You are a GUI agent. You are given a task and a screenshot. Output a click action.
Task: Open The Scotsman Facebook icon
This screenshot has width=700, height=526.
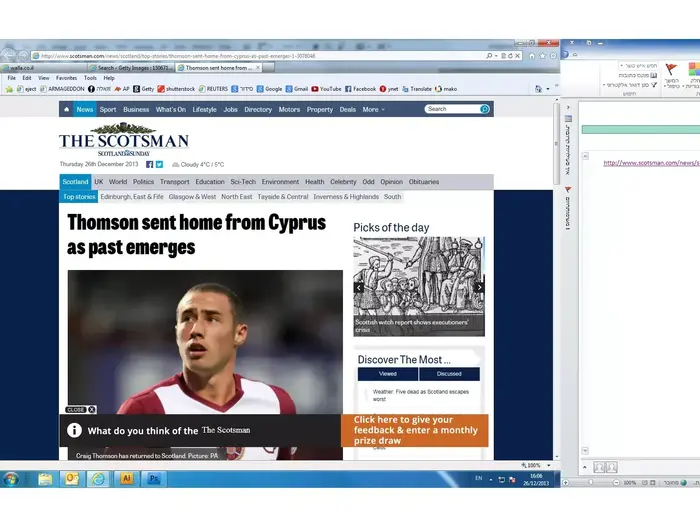coord(150,164)
